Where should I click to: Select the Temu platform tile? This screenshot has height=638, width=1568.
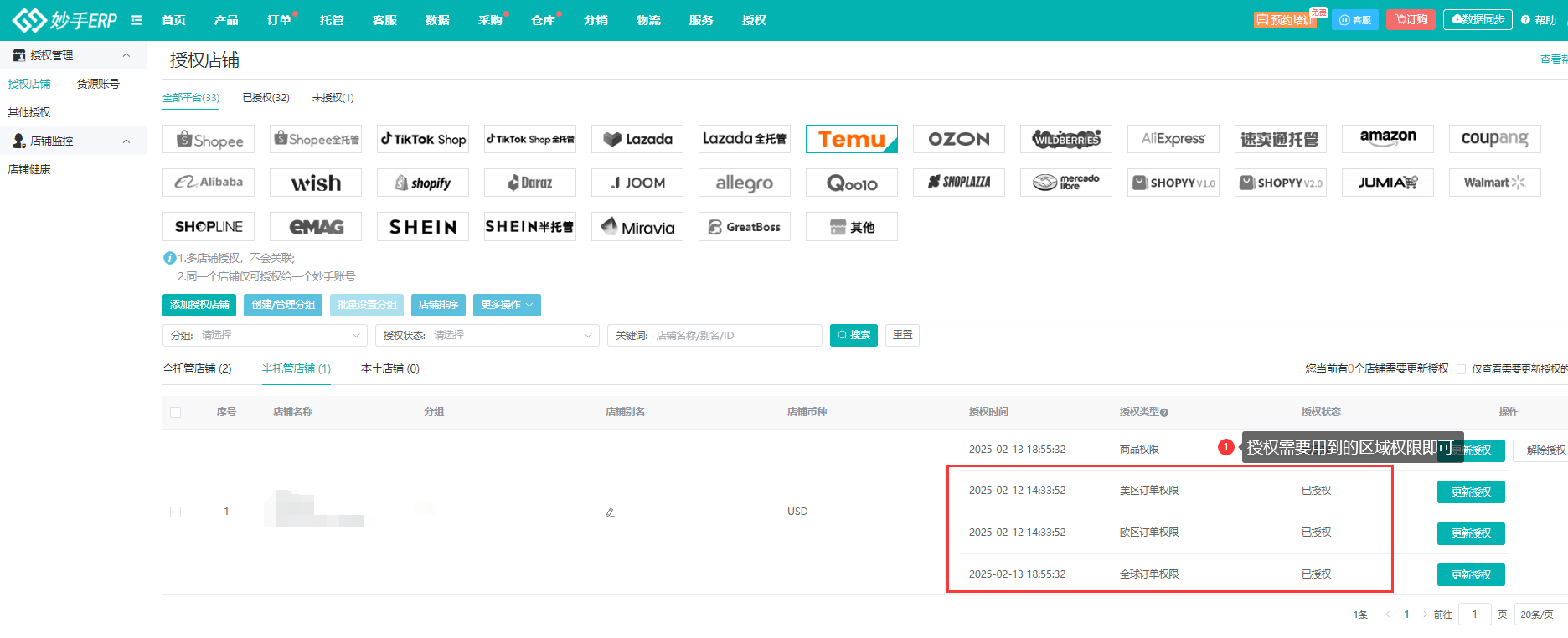852,139
